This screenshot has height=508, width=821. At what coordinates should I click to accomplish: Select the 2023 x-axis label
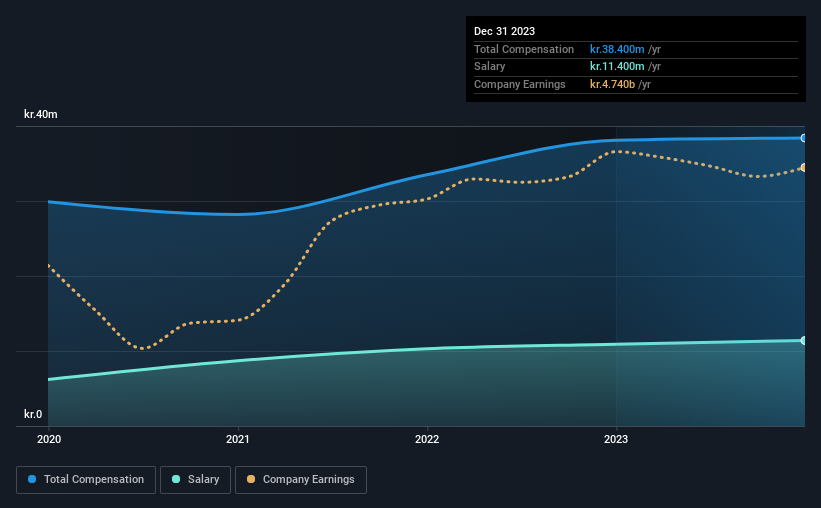[x=616, y=439]
